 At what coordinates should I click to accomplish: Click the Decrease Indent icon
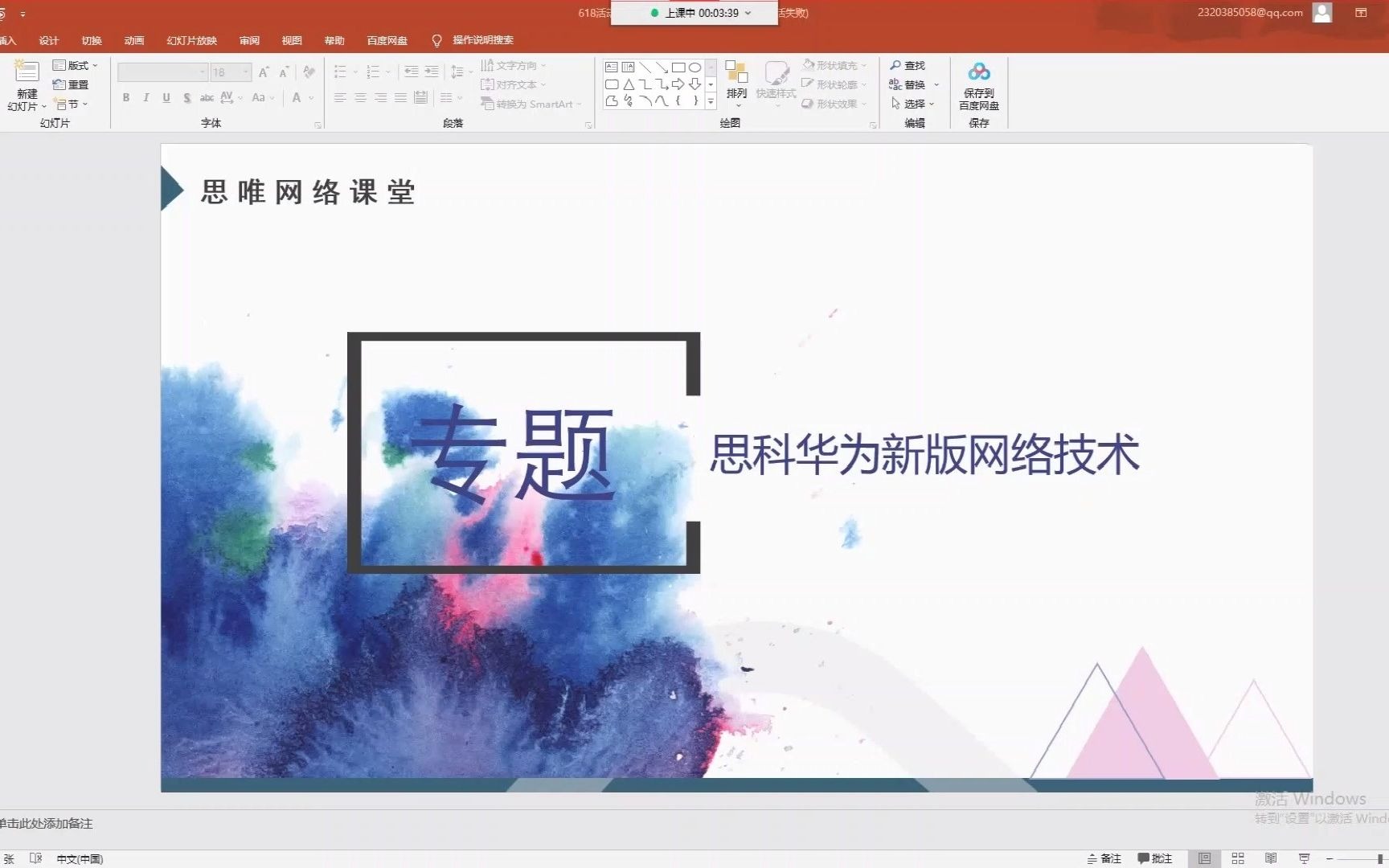412,72
